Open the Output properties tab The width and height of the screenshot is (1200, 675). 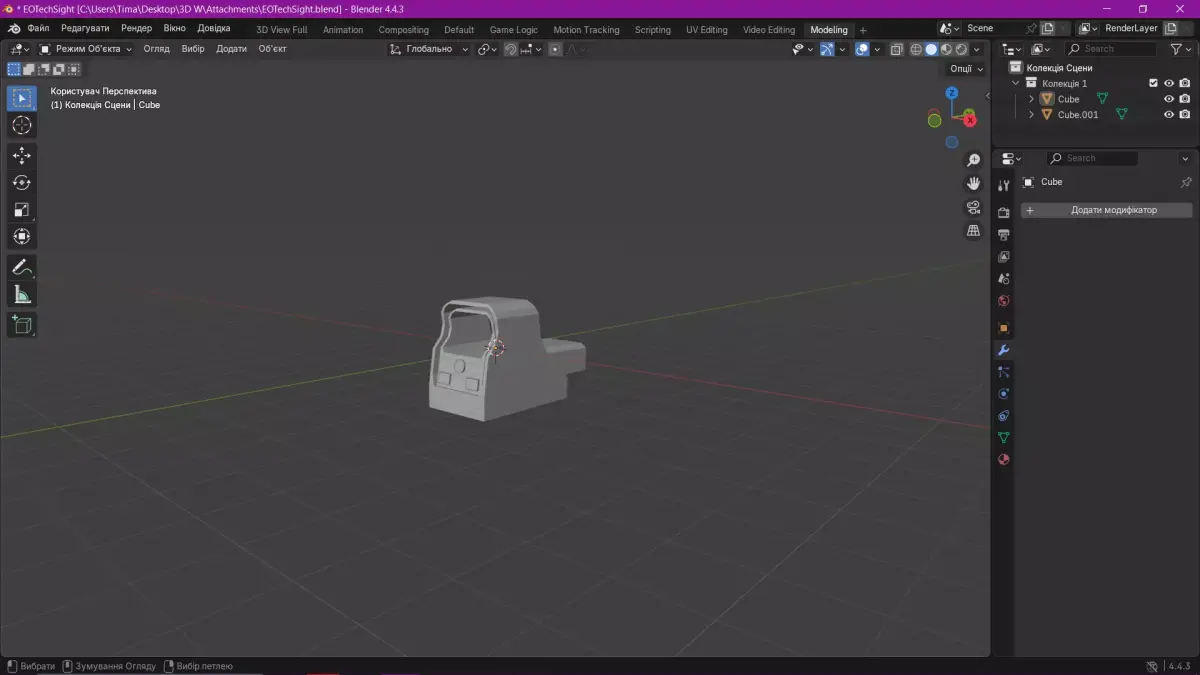coord(1004,234)
